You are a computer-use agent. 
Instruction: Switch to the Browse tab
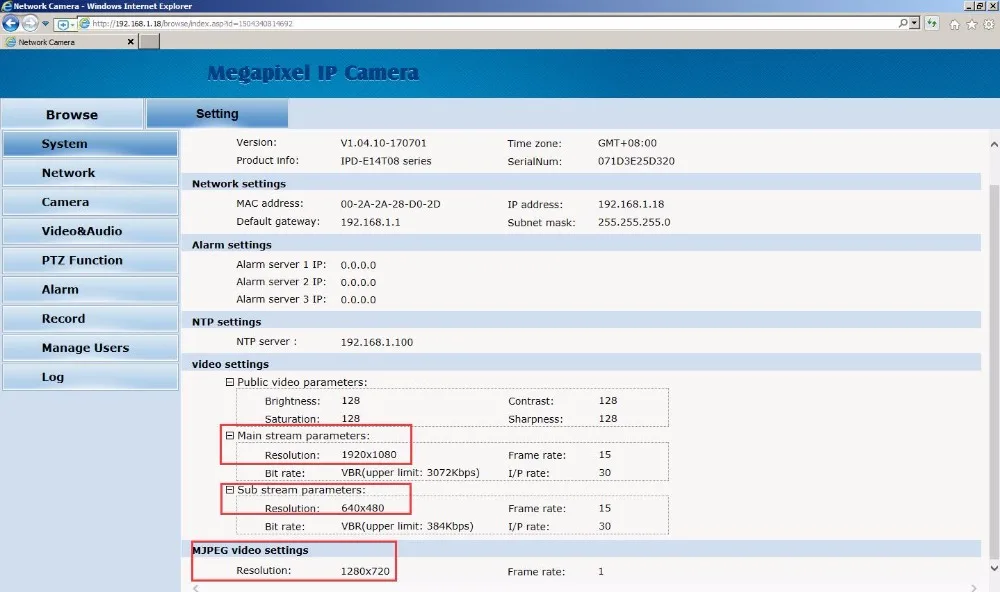pos(72,114)
